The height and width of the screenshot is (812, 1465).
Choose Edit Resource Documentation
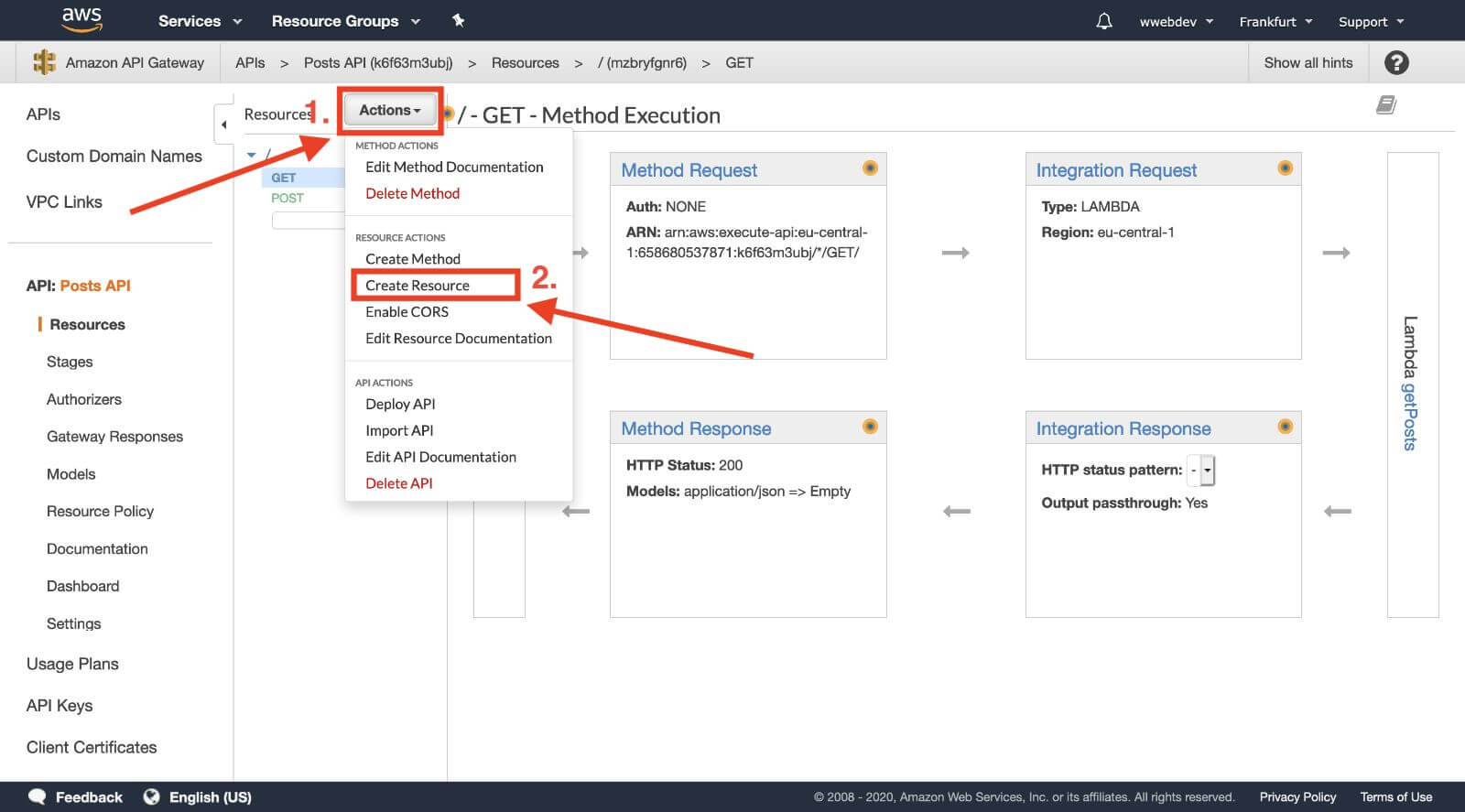click(x=459, y=338)
